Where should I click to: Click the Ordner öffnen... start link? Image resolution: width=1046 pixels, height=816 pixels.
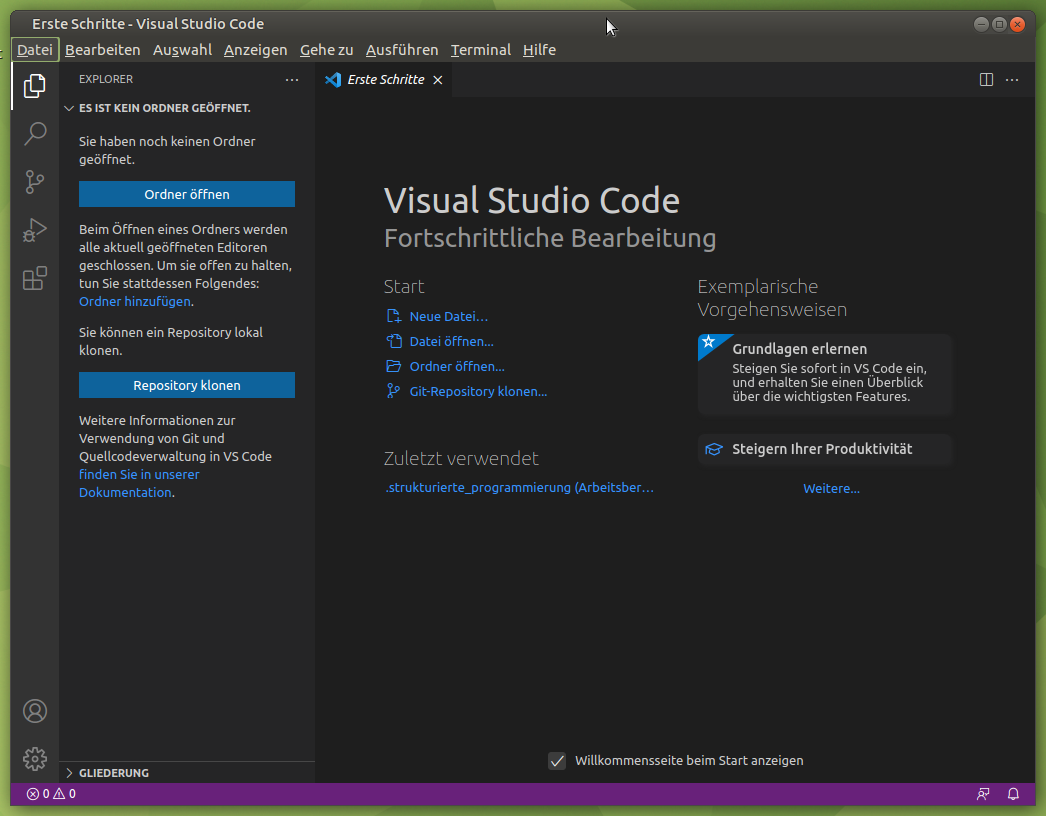click(x=457, y=366)
